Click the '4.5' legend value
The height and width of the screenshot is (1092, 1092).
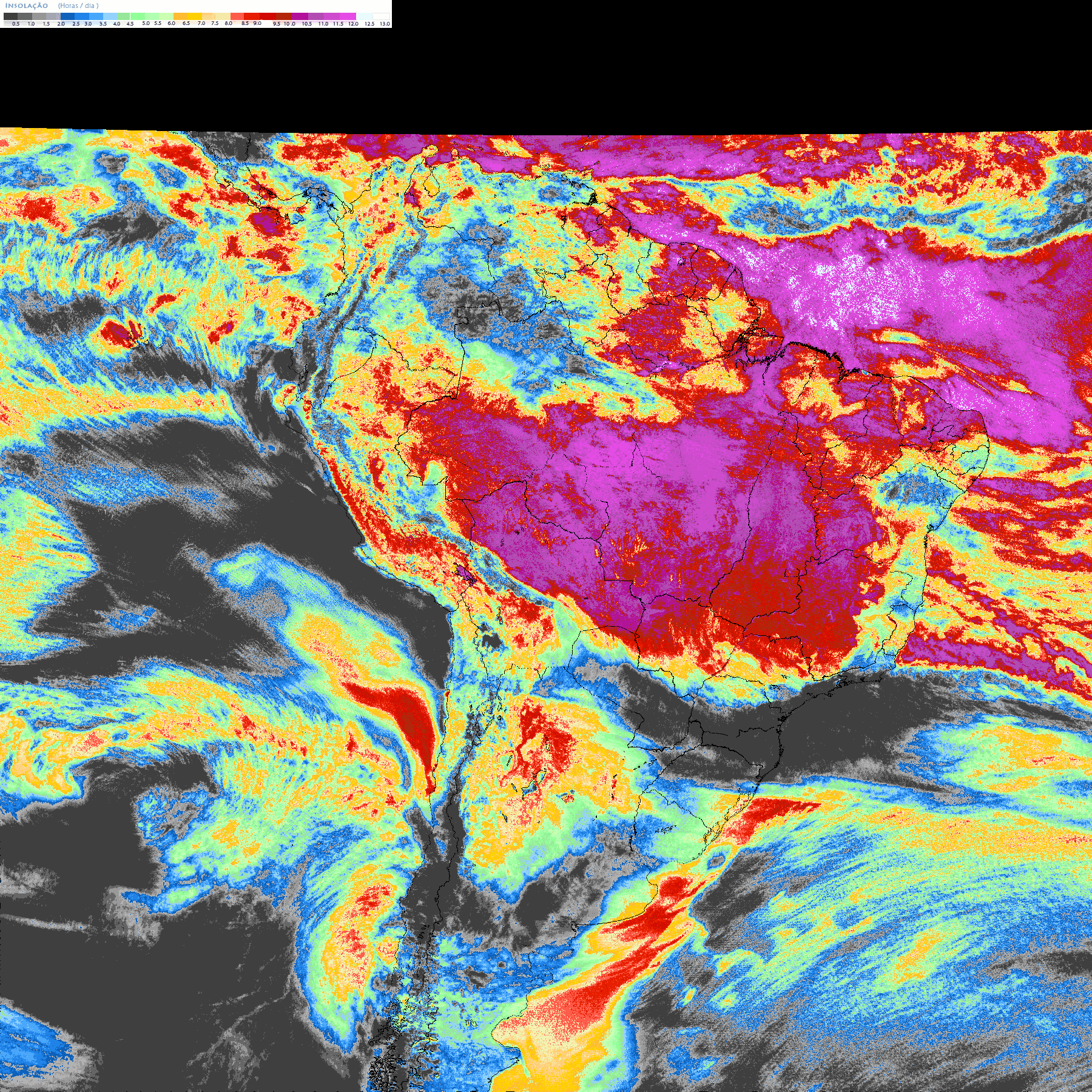130,24
